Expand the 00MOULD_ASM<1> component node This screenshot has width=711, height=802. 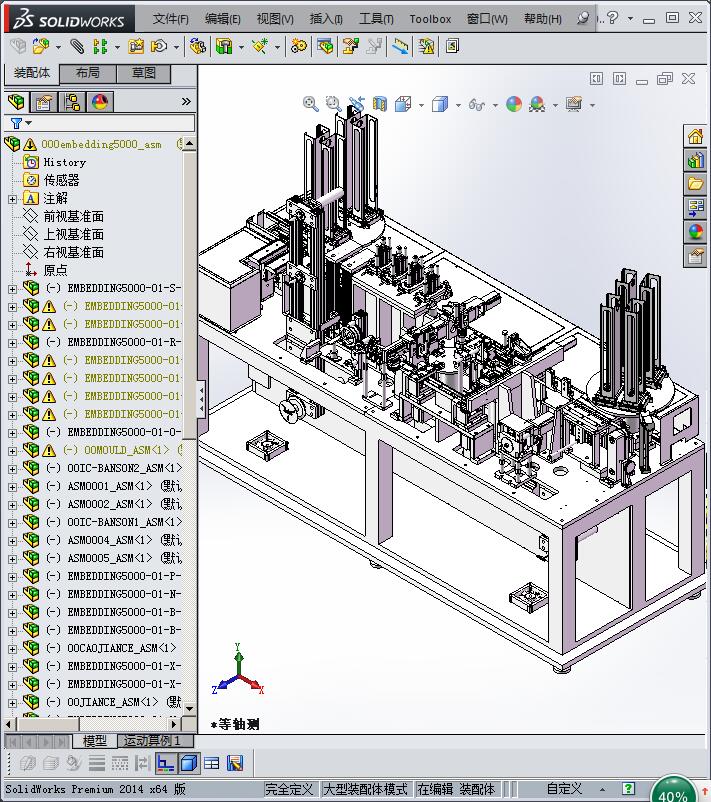click(x=12, y=451)
